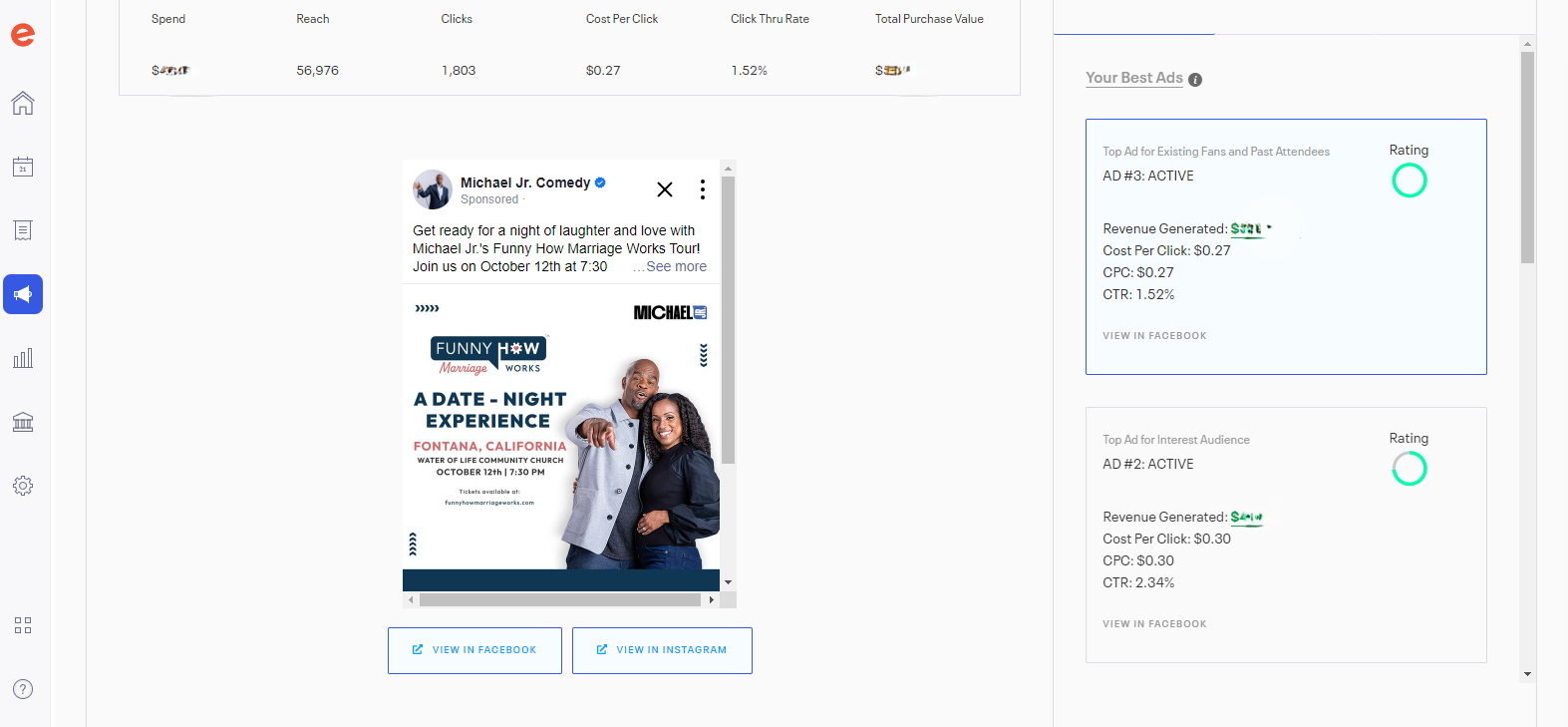
Task: Click the CTR: 2.34% line
Action: (x=1138, y=582)
